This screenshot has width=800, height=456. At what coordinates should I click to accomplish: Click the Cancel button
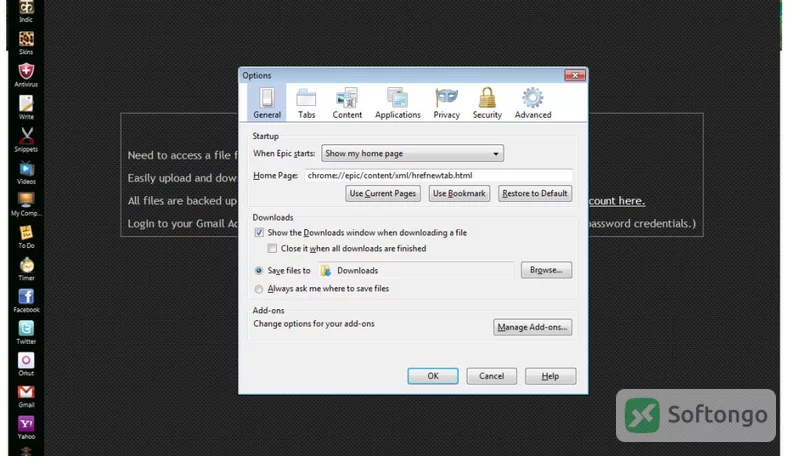491,376
